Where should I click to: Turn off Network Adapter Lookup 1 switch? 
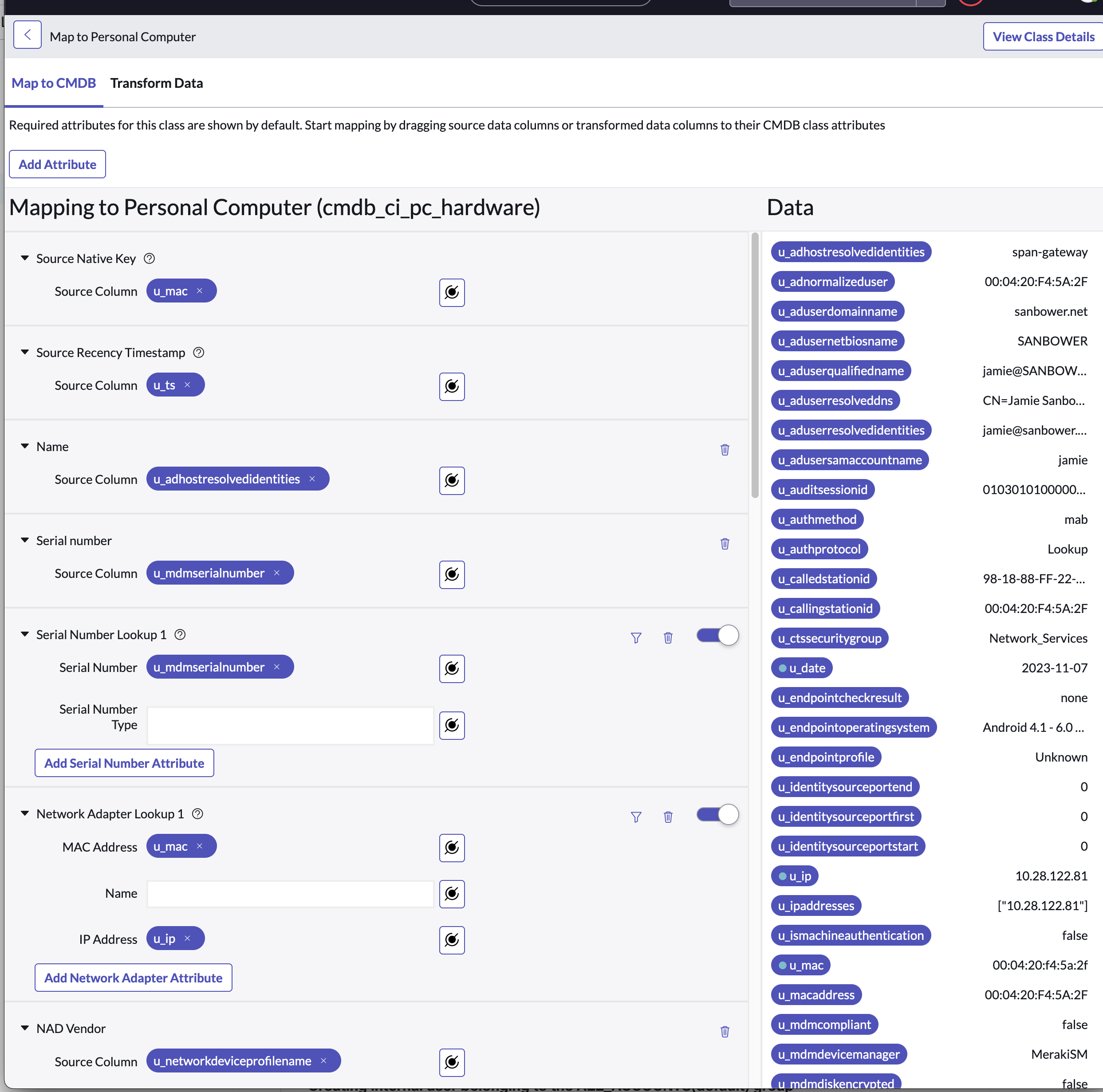point(717,815)
